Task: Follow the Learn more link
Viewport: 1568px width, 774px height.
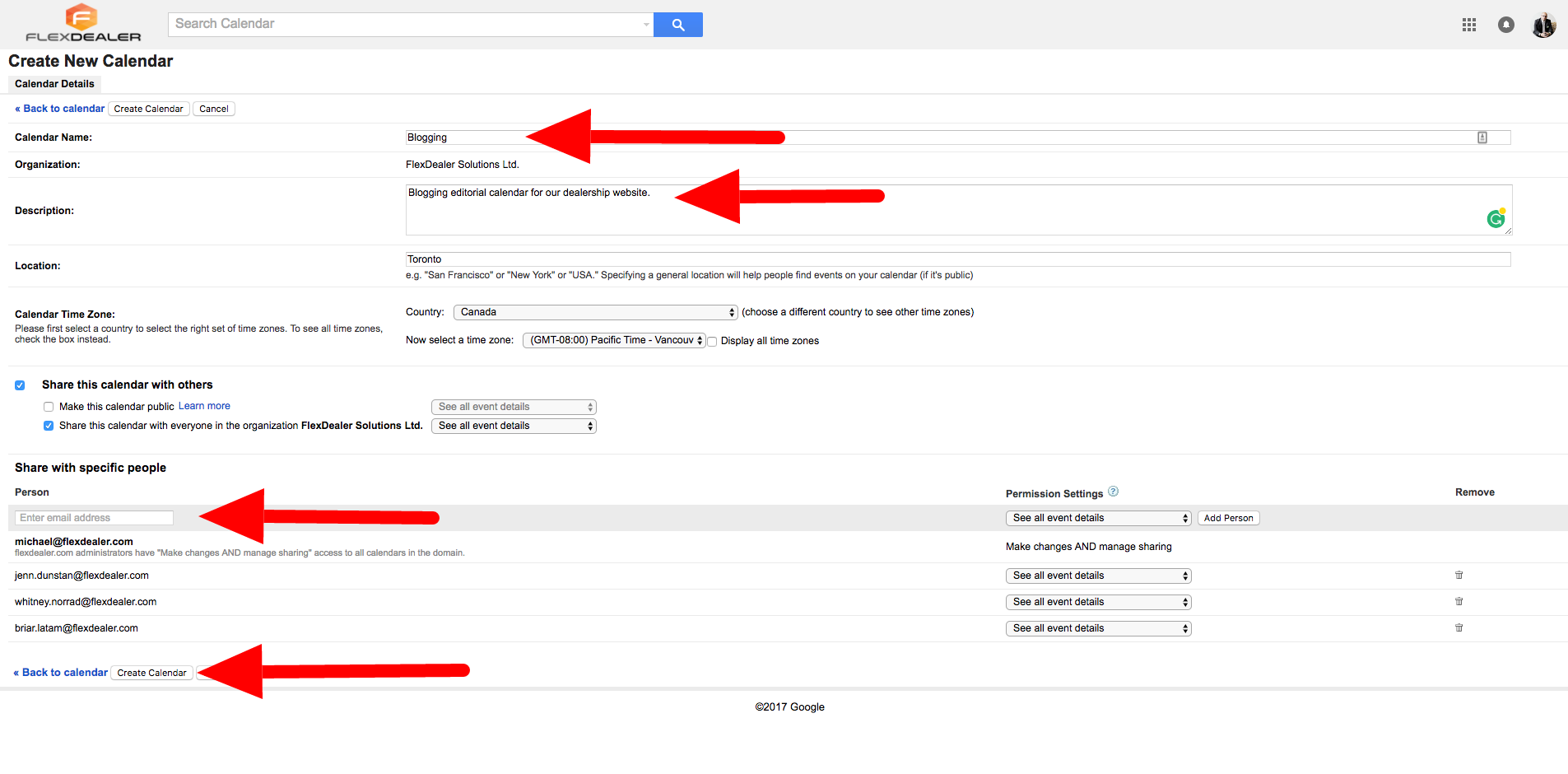Action: [204, 406]
